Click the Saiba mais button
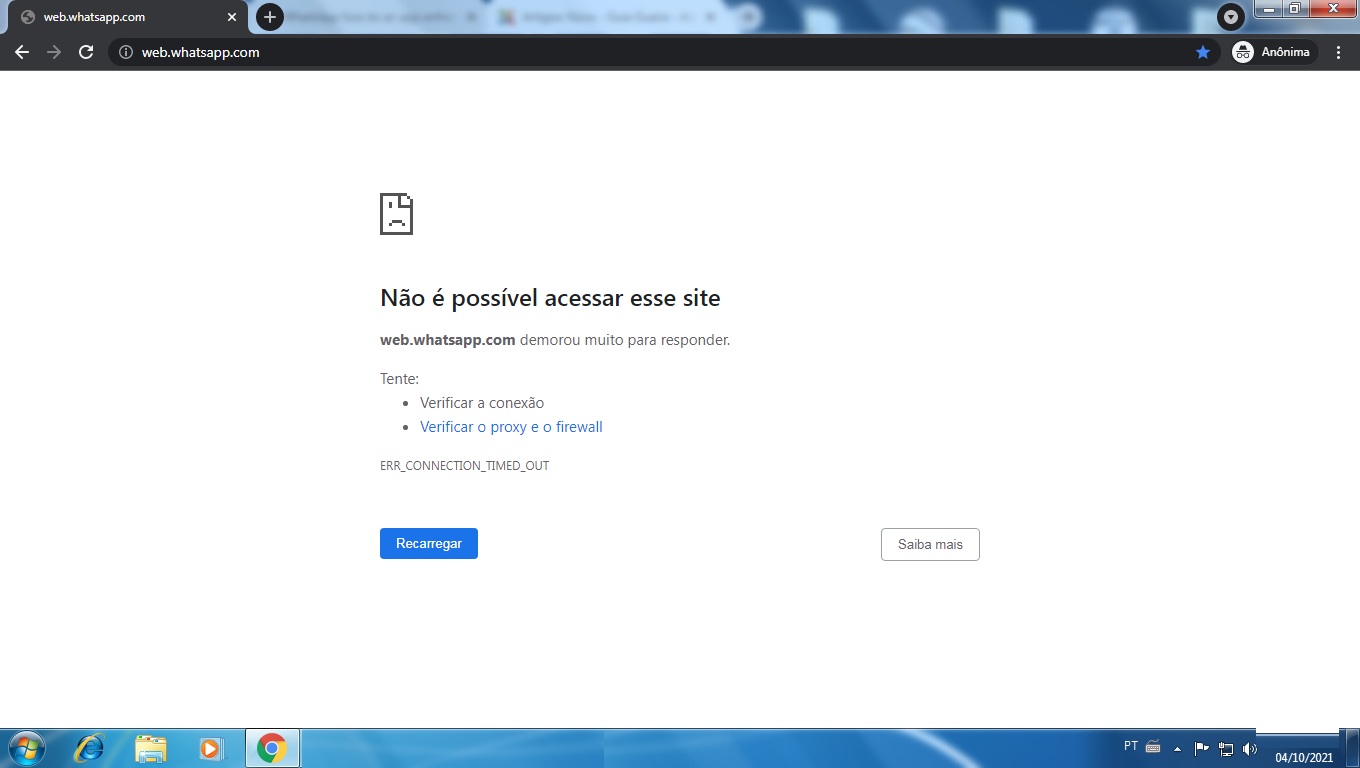1360x768 pixels. click(930, 544)
